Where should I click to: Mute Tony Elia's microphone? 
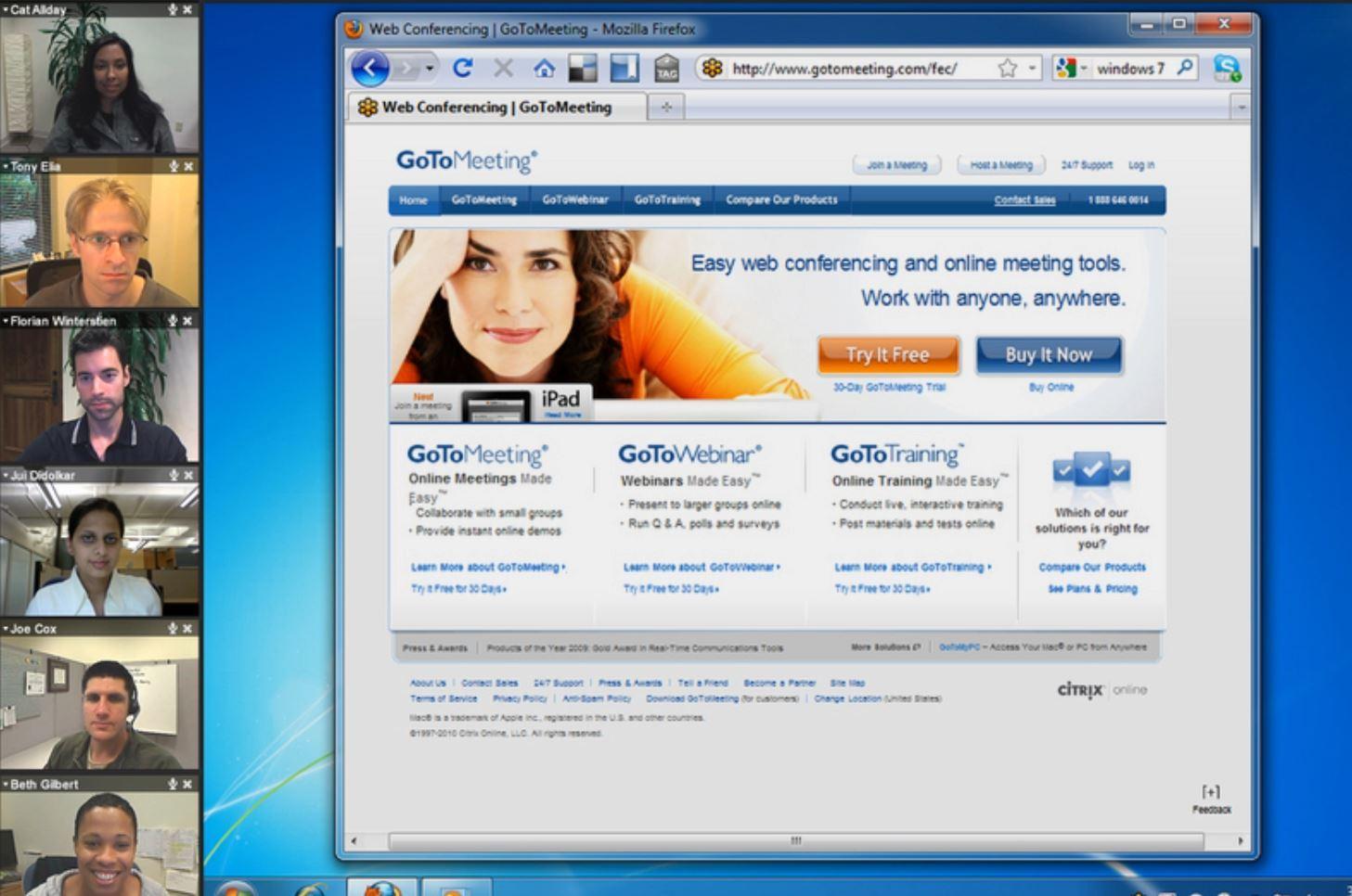[173, 166]
